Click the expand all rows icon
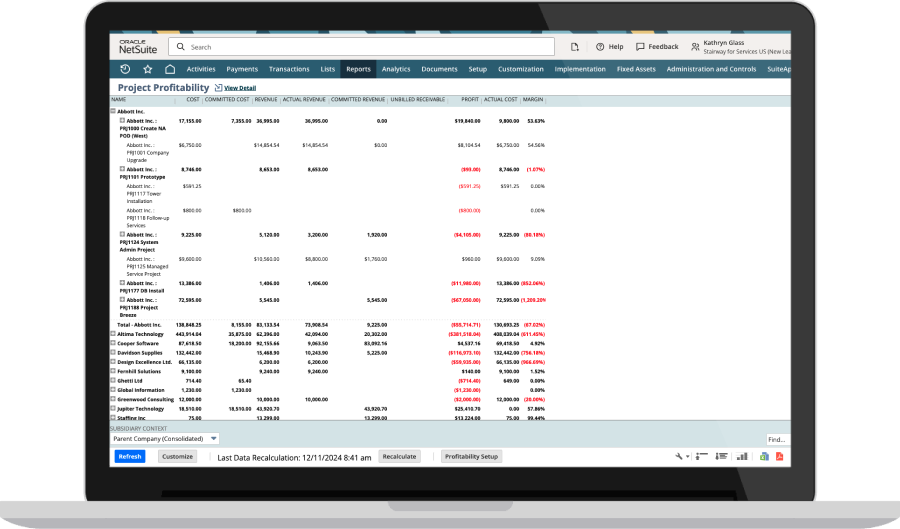This screenshot has width=900, height=529. pyautogui.click(x=721, y=456)
